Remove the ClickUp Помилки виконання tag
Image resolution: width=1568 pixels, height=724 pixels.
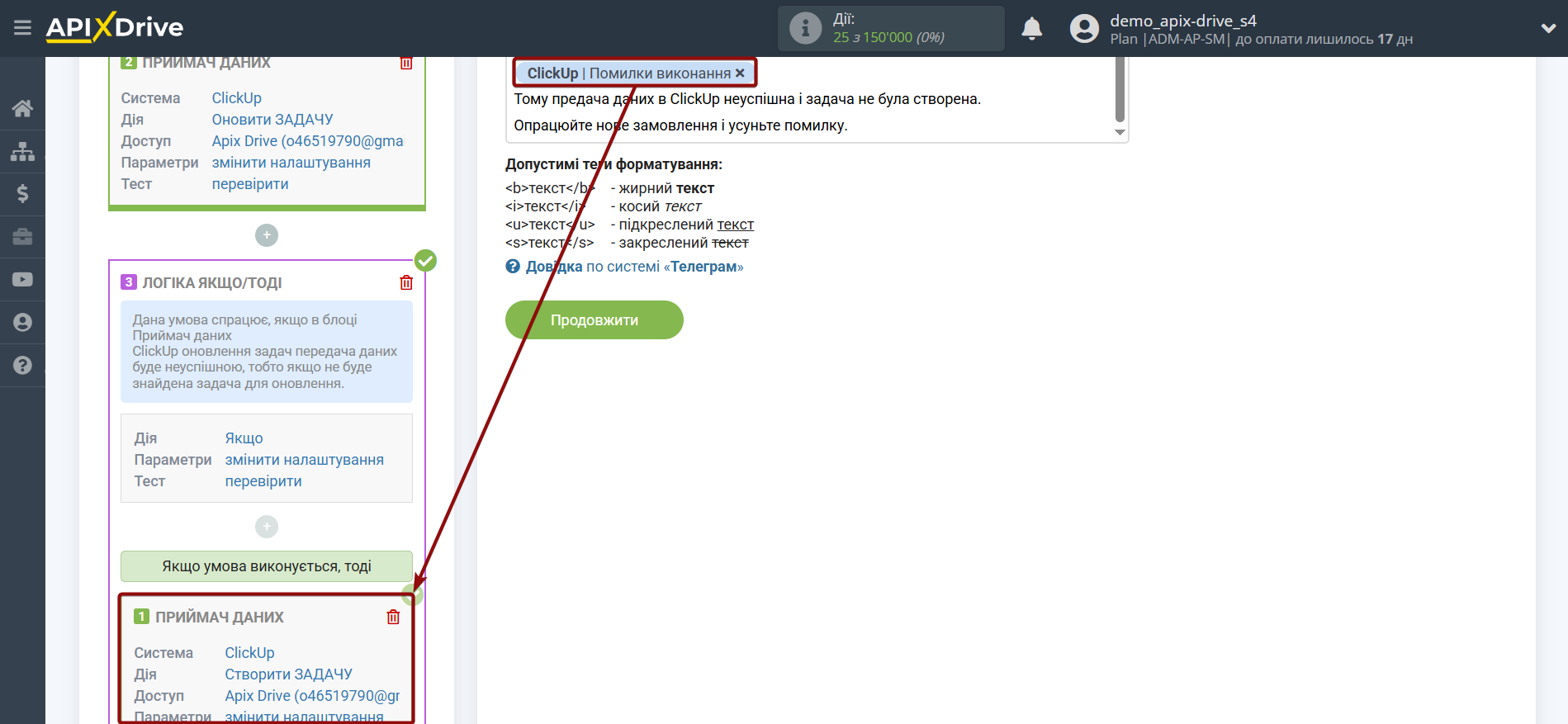[740, 73]
